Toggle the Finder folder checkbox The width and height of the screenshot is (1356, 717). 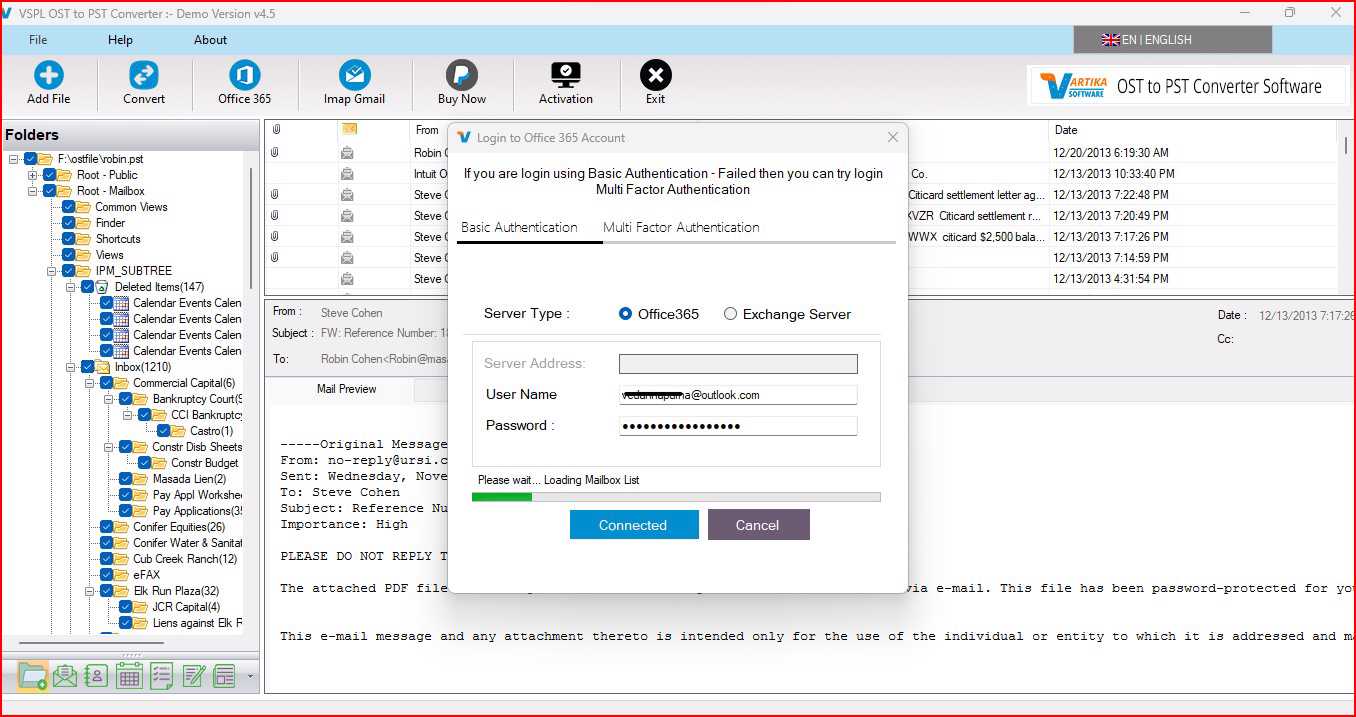pos(69,223)
